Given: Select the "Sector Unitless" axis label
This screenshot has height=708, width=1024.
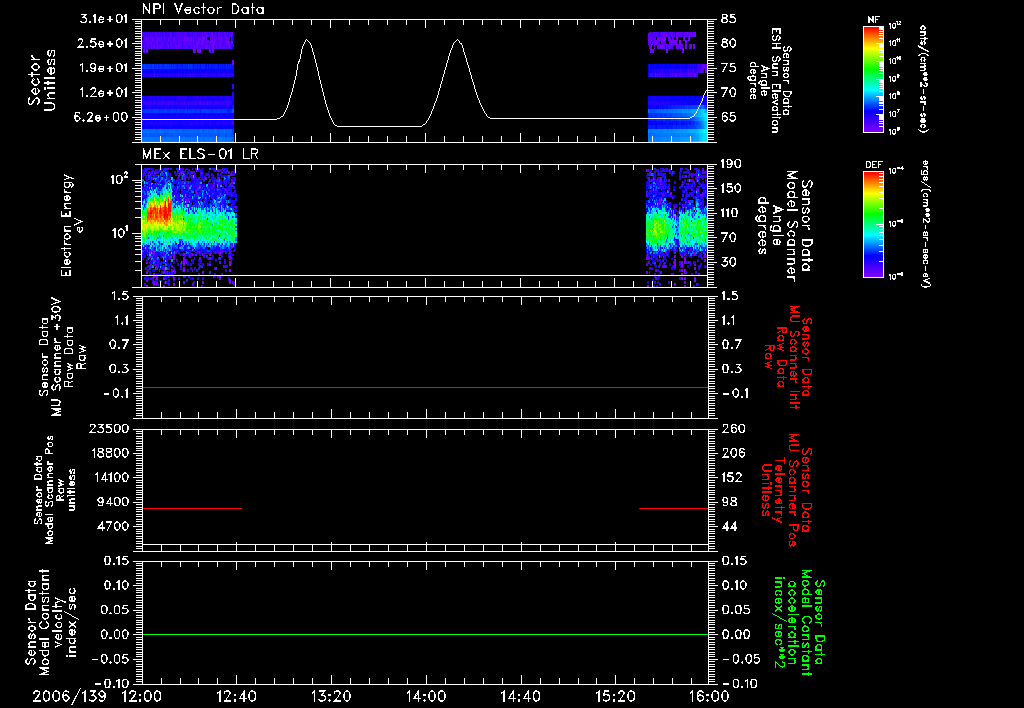Looking at the screenshot, I should [x=42, y=80].
